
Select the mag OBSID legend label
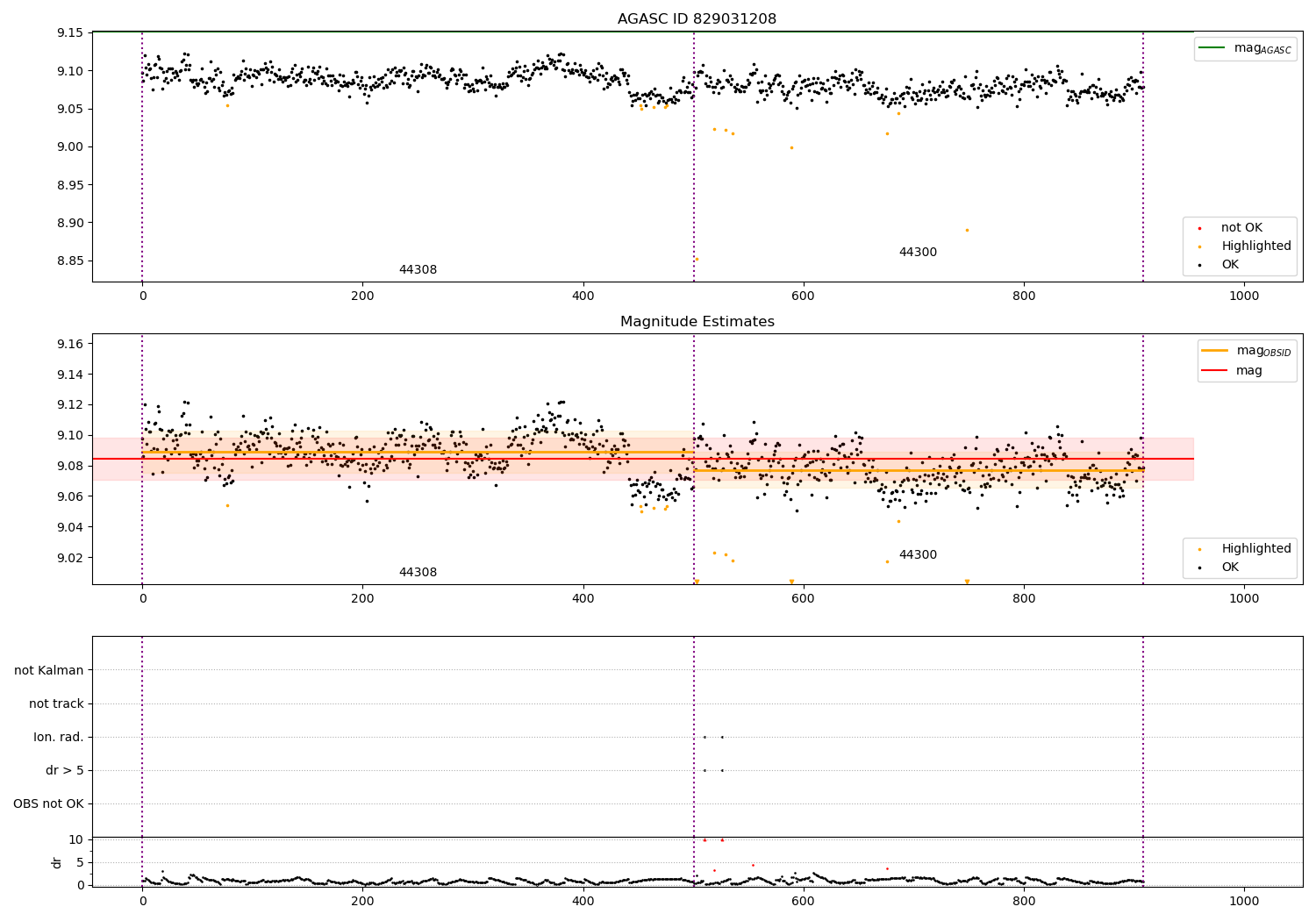click(1264, 351)
